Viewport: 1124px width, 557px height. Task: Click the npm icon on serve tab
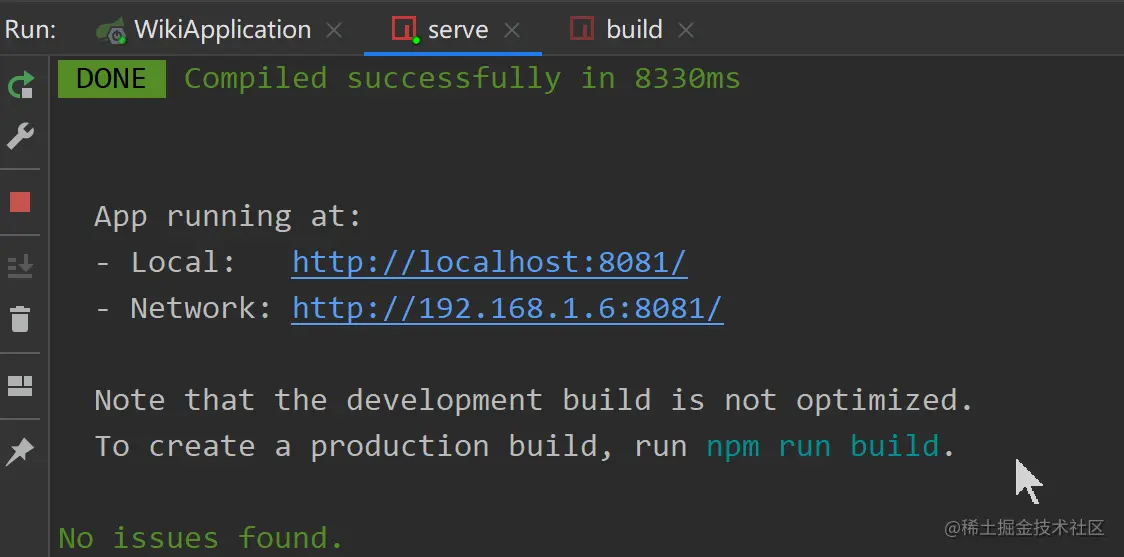tap(404, 30)
